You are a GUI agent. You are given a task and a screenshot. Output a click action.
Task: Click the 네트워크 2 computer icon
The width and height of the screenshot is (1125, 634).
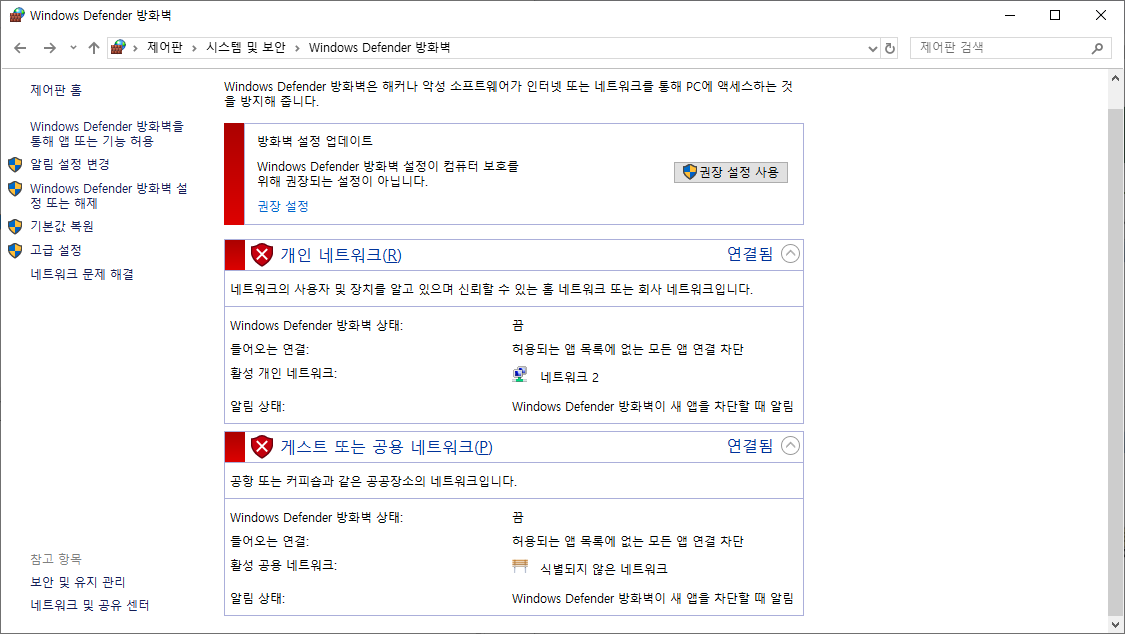(520, 374)
